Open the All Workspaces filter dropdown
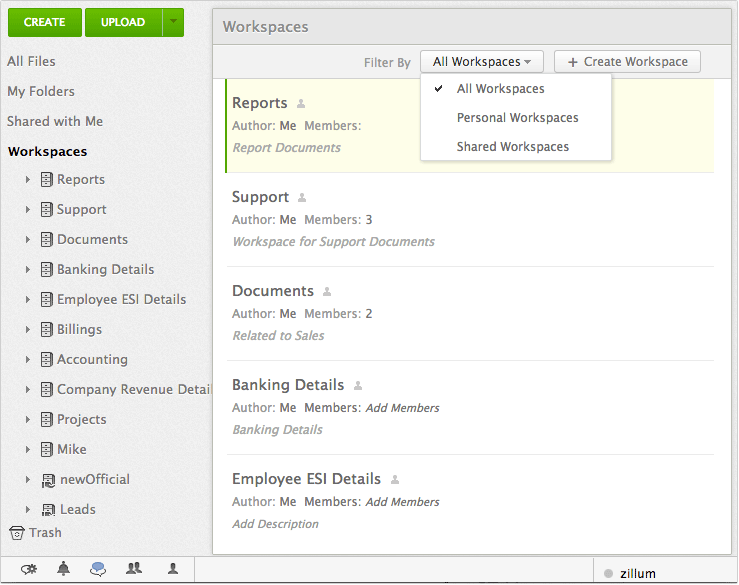Screen dimensions: 739x585 (482, 62)
